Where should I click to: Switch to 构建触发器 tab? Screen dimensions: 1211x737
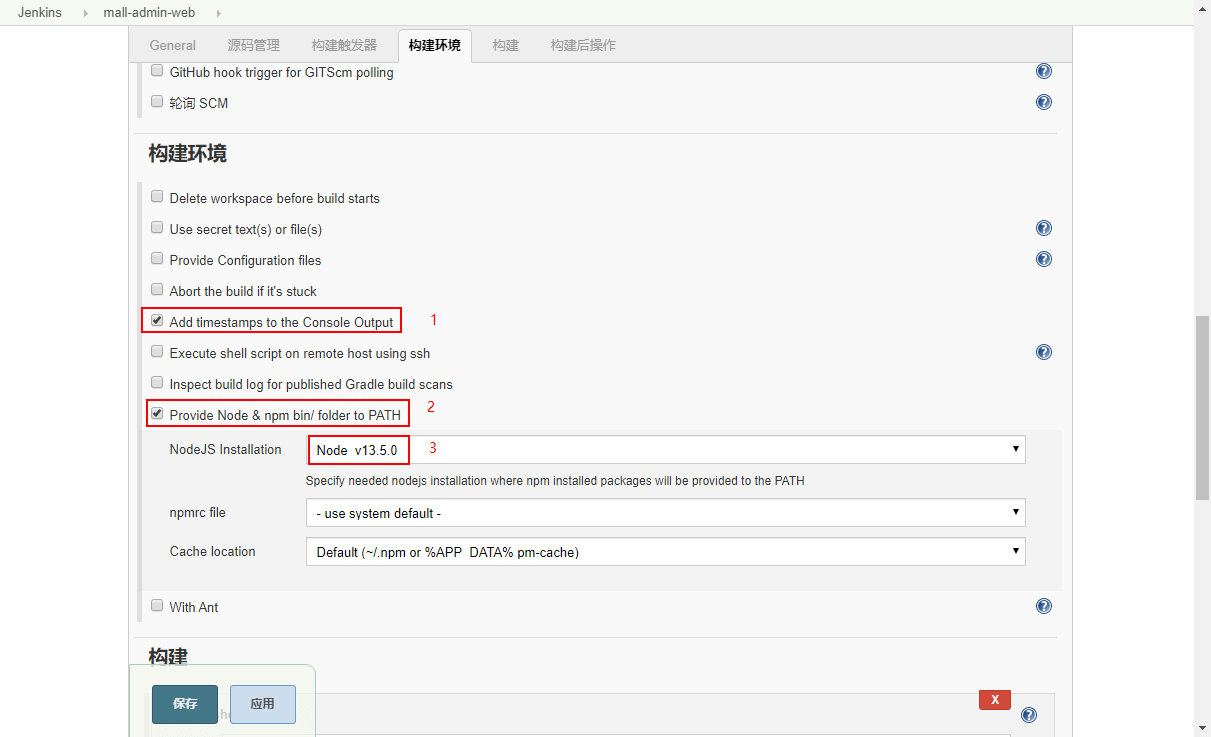[344, 45]
